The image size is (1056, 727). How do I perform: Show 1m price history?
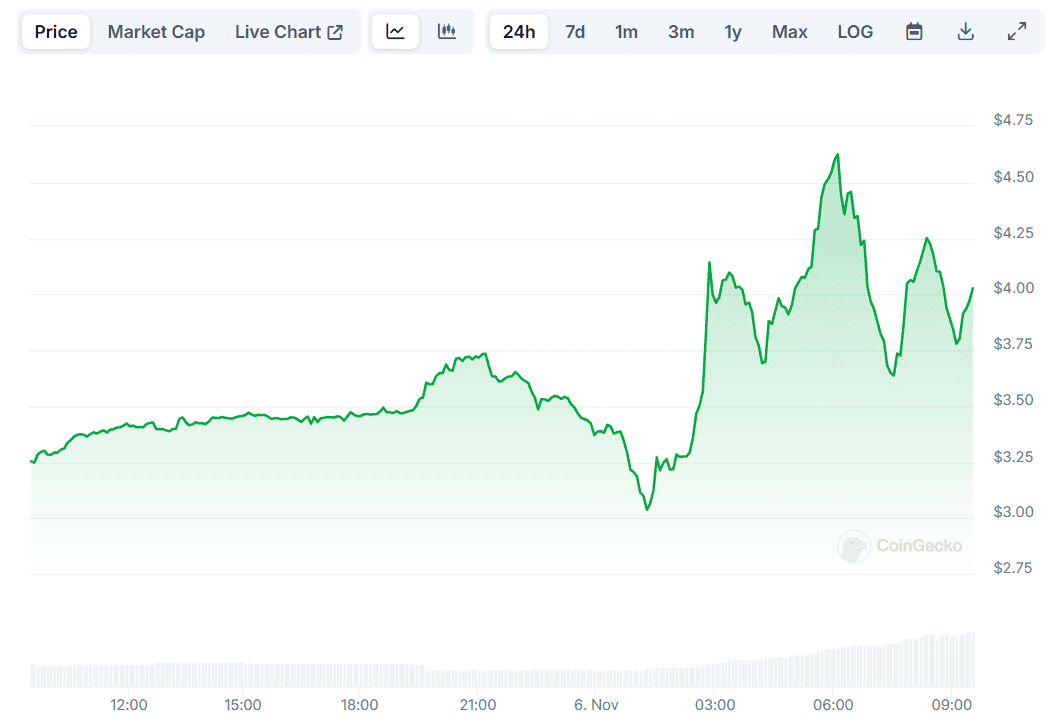(x=626, y=32)
